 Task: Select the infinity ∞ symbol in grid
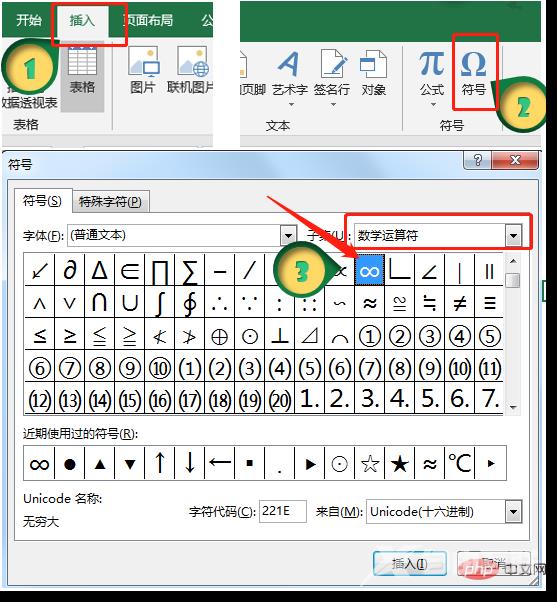click(370, 271)
